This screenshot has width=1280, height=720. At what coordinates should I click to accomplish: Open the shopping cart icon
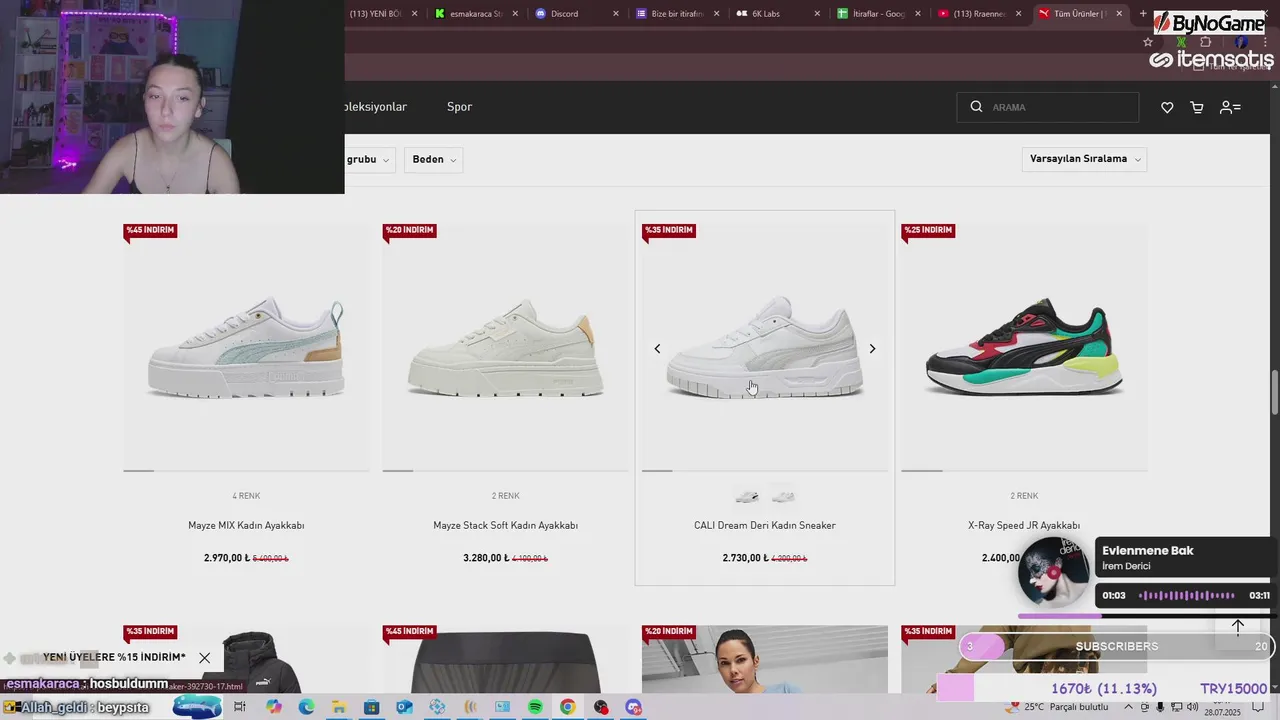(x=1197, y=108)
